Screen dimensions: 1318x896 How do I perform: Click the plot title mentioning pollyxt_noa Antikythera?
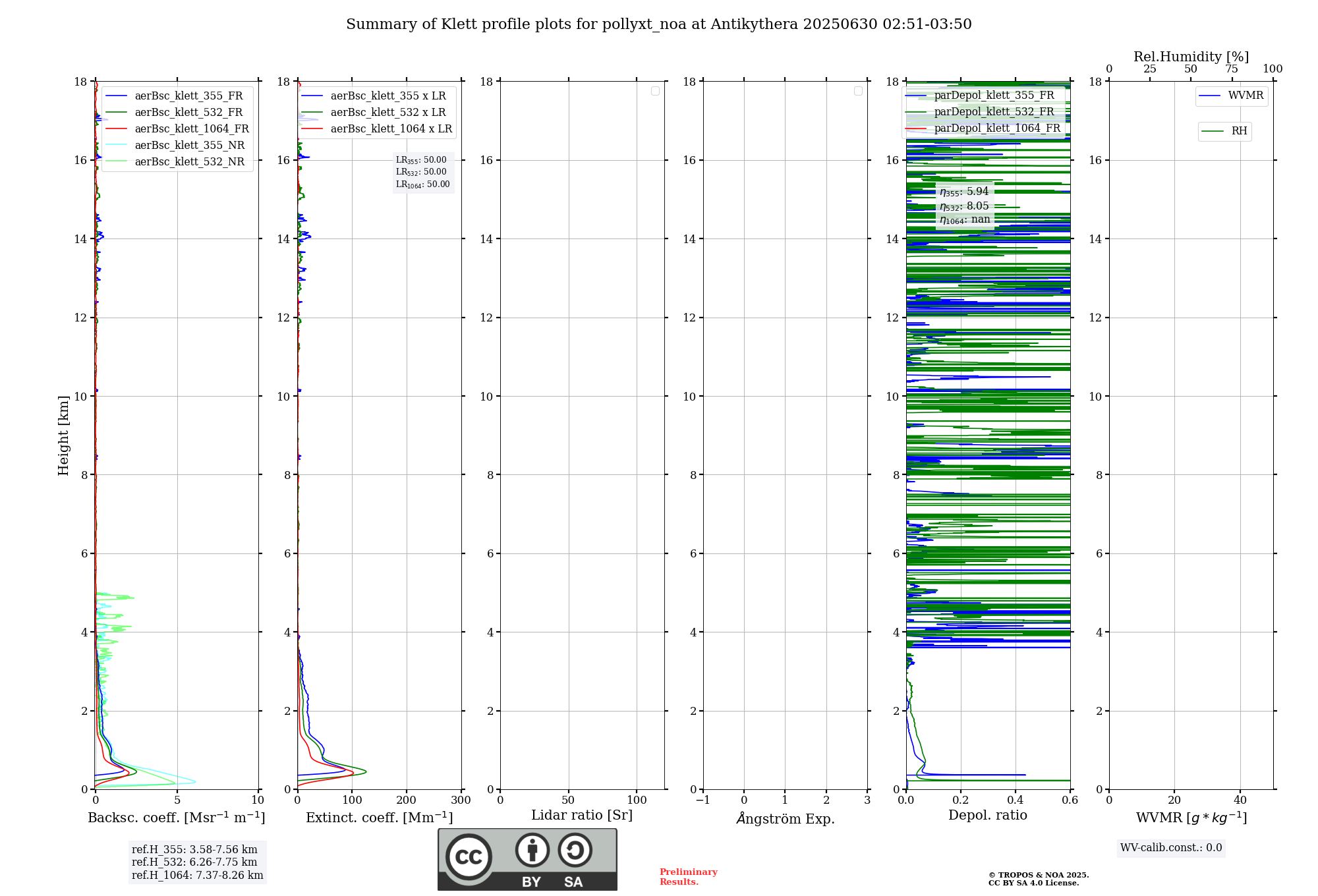pos(659,24)
